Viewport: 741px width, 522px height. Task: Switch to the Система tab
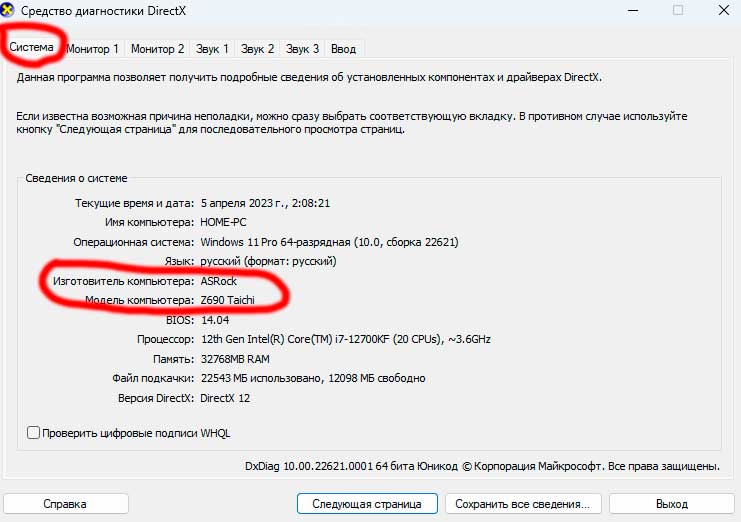[31, 47]
